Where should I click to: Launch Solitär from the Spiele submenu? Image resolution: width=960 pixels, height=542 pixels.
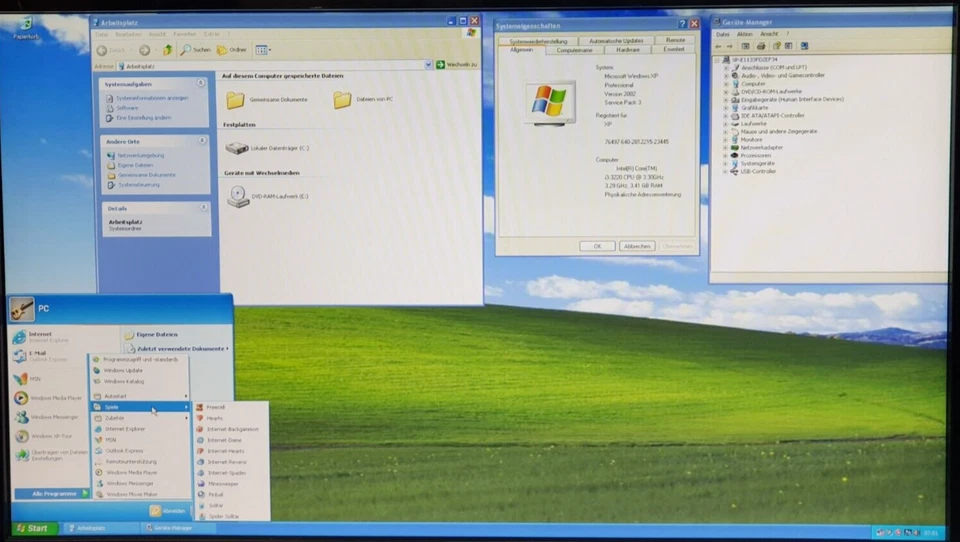[231, 505]
